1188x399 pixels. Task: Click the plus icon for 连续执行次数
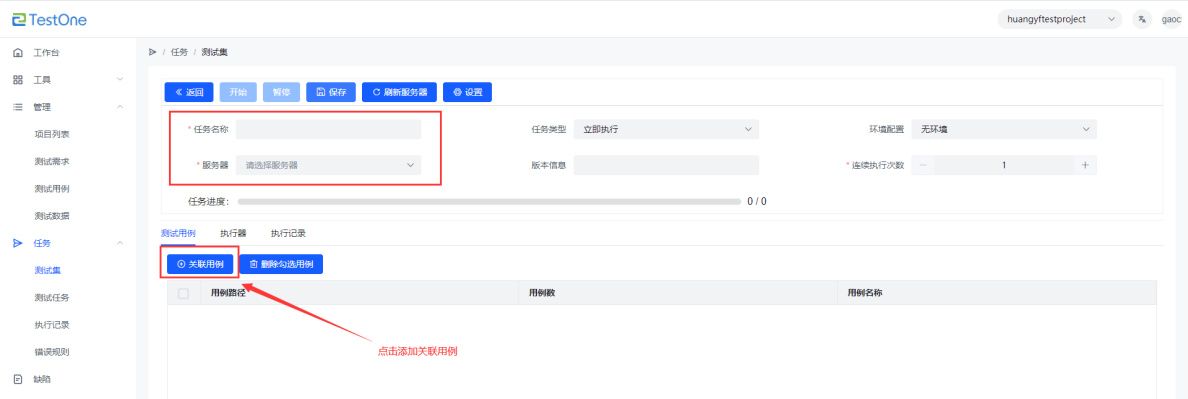(1085, 165)
